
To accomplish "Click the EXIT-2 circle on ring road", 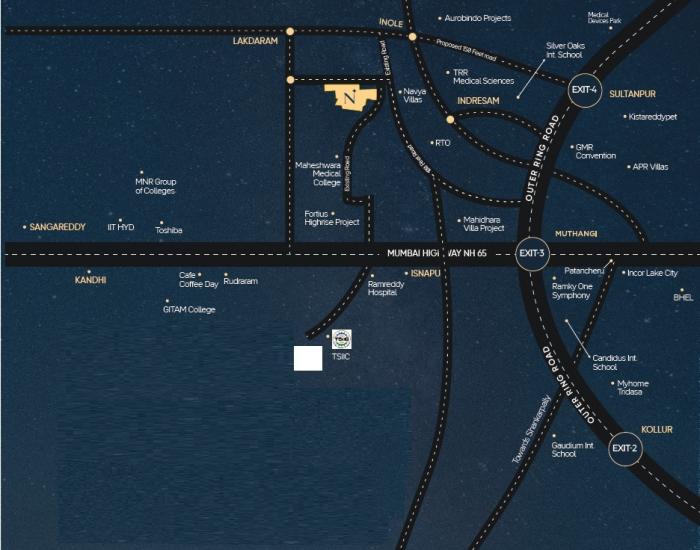I will [625, 448].
